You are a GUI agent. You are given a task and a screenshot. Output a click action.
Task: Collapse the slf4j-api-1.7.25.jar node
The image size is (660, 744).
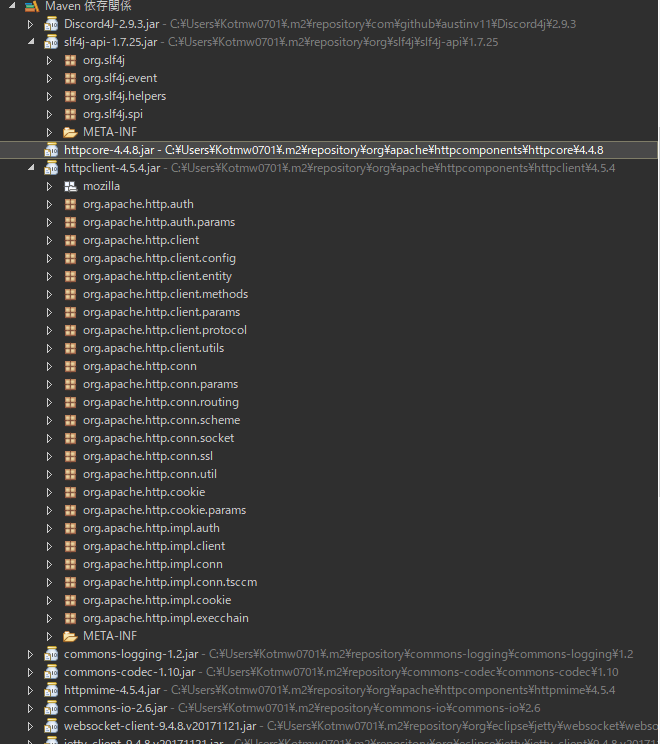[31, 42]
